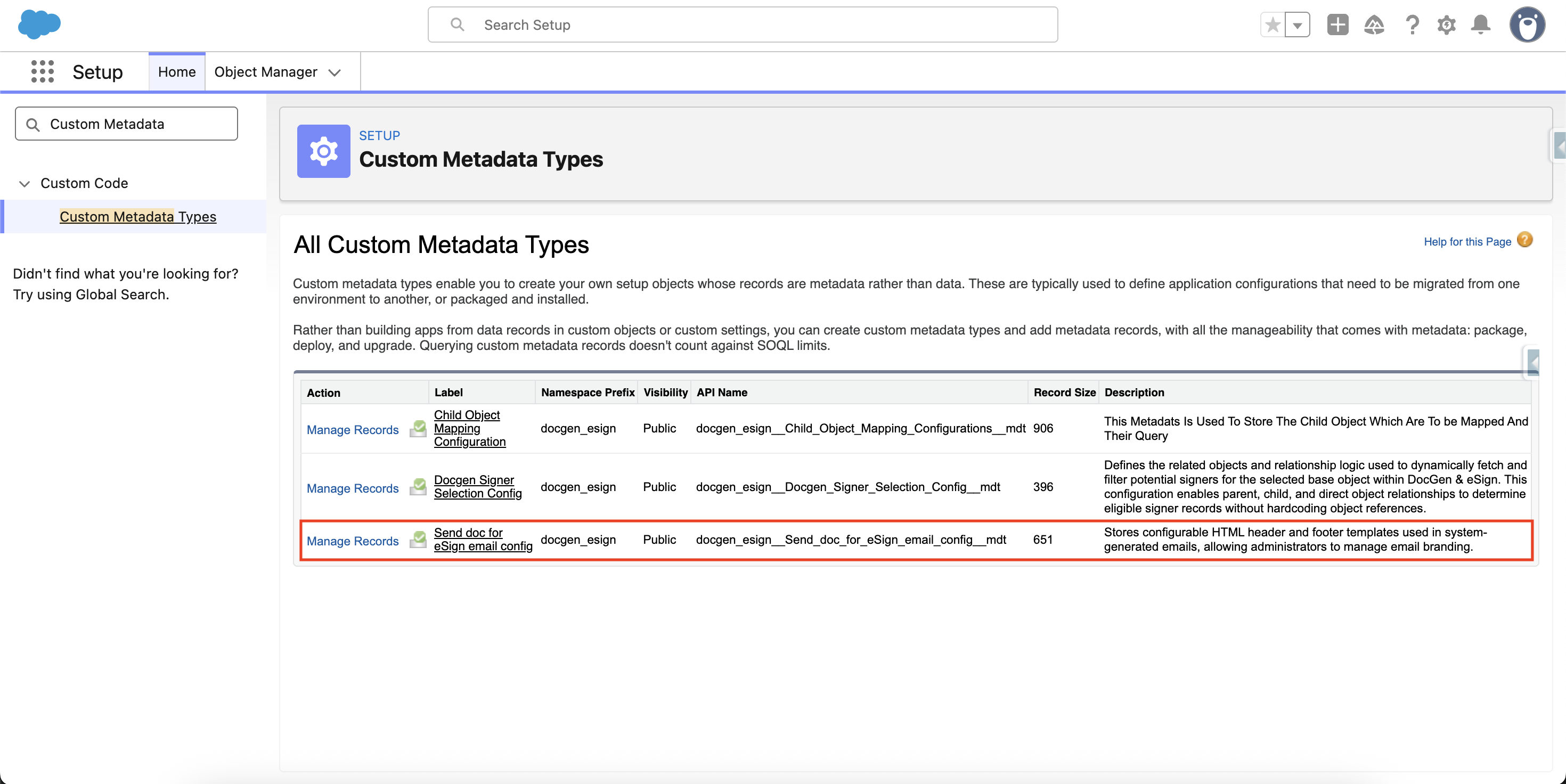Open the Send doc for eSign email config link
Screen dimensions: 1566x784
click(x=483, y=539)
